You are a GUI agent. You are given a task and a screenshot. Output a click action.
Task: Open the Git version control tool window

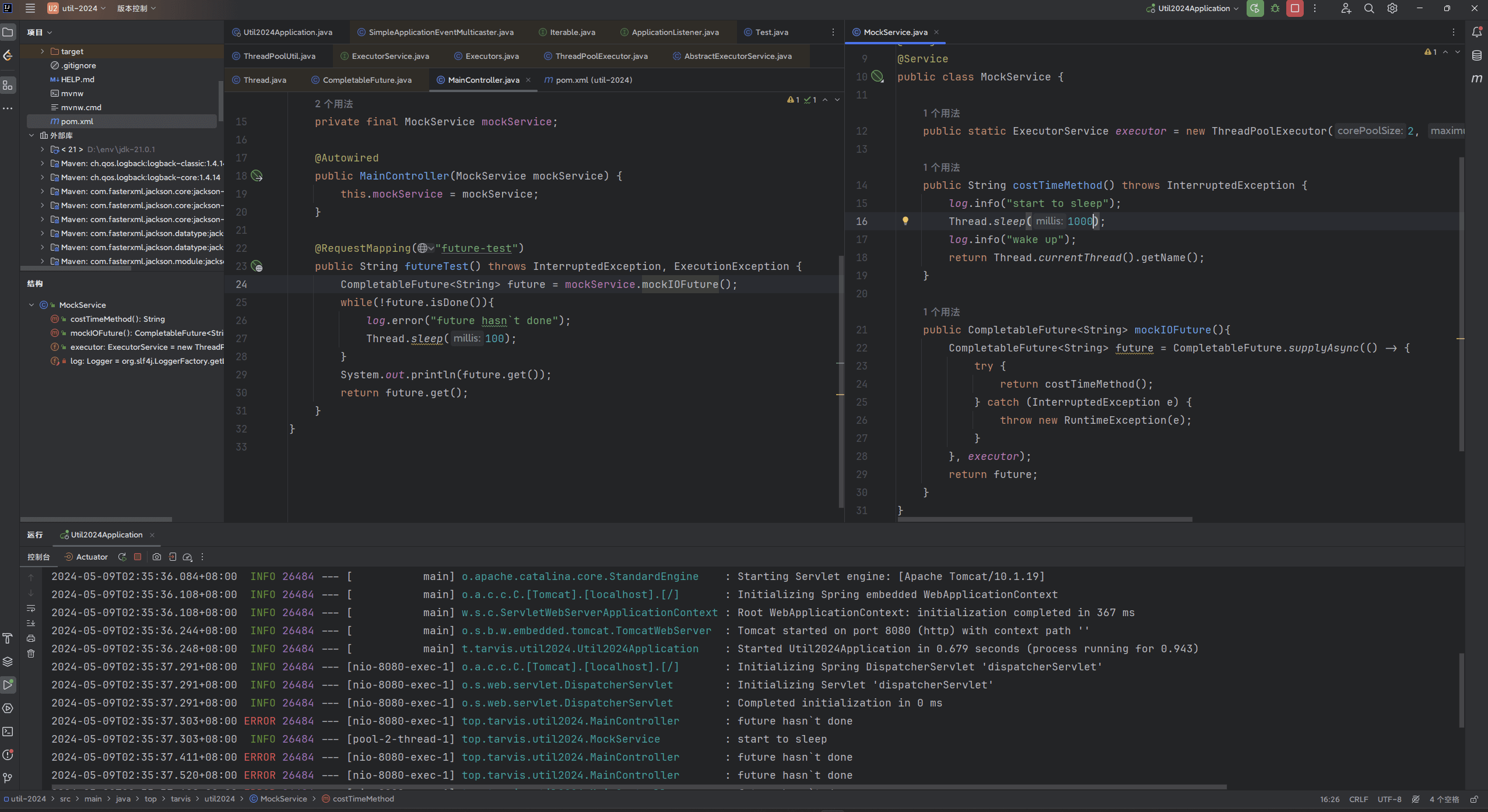[8, 778]
